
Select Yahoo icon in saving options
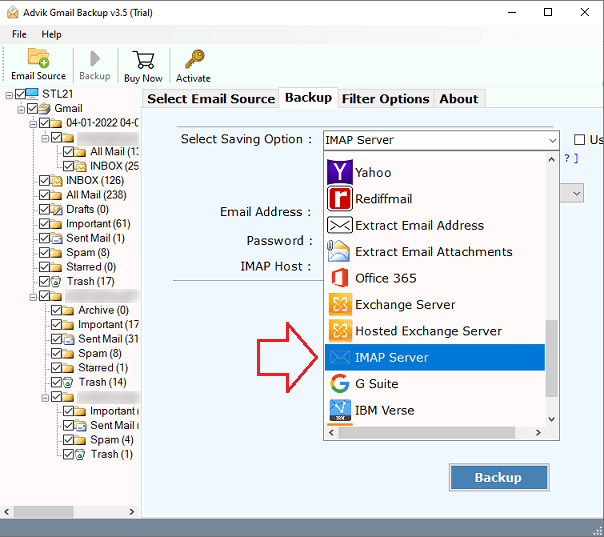point(339,172)
